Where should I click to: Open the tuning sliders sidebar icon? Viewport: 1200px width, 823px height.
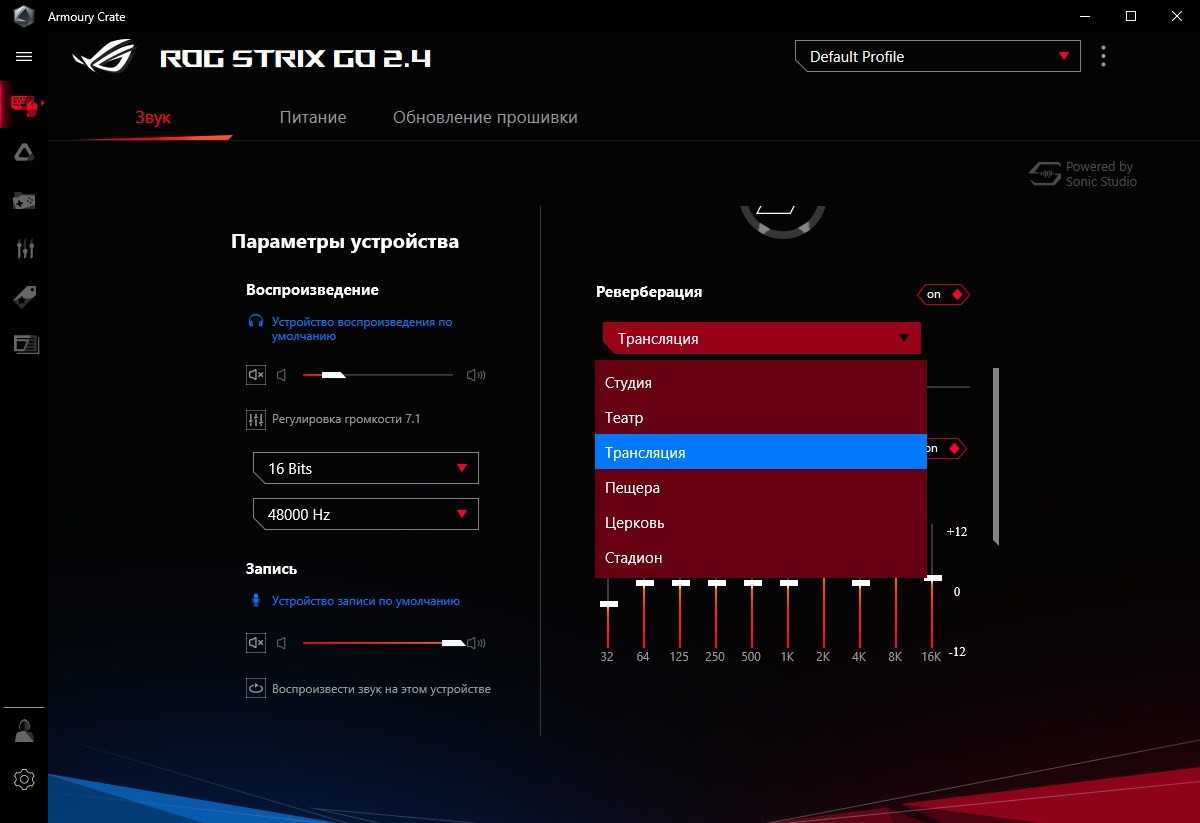pyautogui.click(x=24, y=249)
